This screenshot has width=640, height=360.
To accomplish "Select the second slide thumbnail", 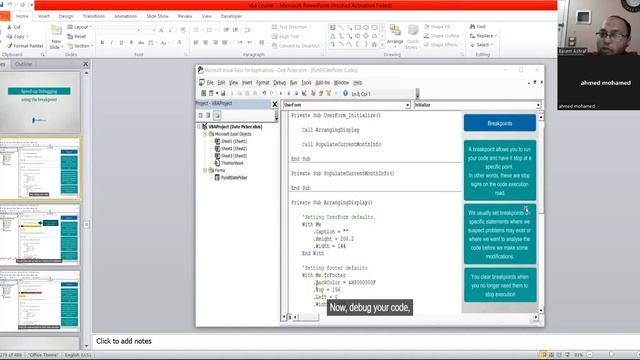I will (x=40, y=169).
